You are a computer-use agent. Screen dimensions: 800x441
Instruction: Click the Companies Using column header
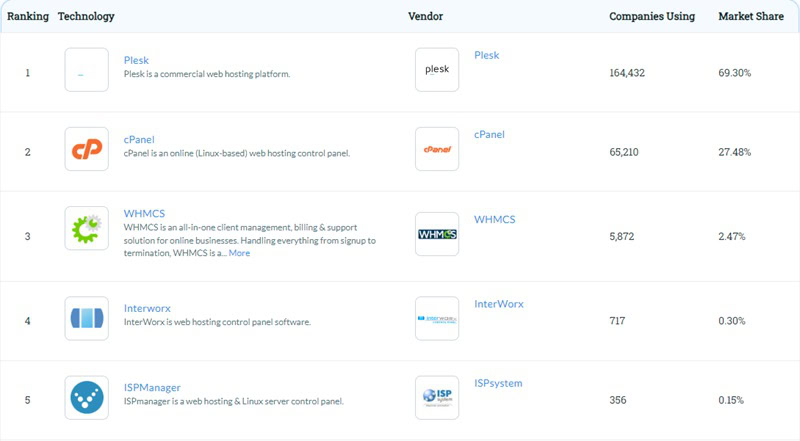coord(652,16)
